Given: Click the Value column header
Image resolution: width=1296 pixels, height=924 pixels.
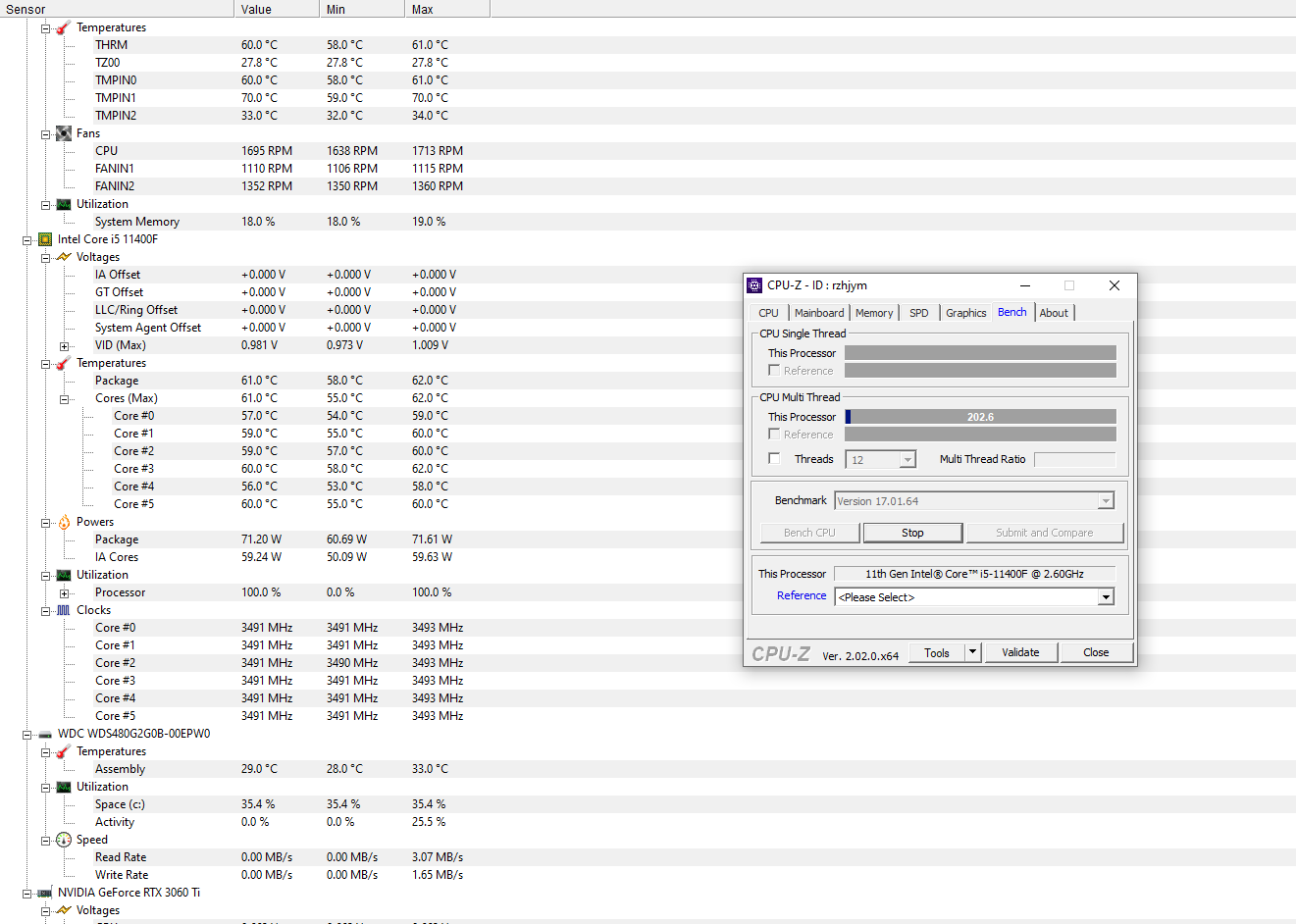Looking at the screenshot, I should tap(277, 9).
